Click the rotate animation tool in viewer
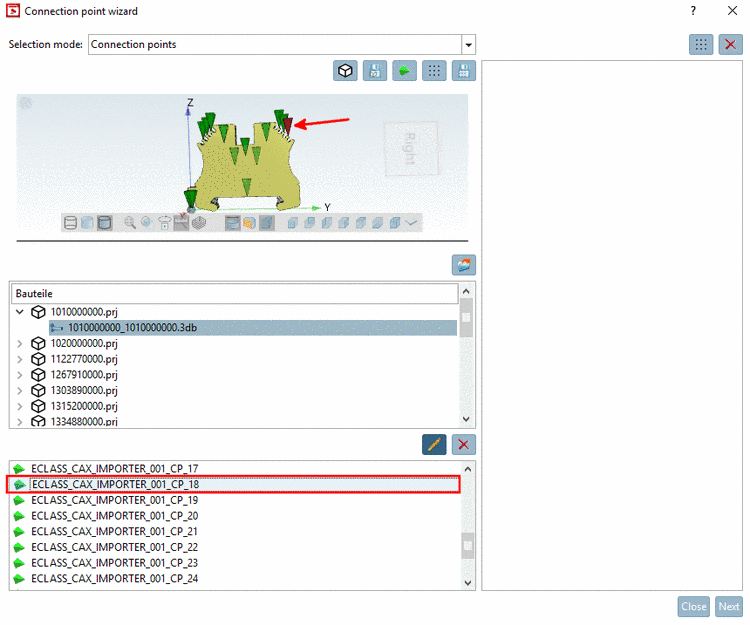Viewport: 750px width, 625px height. pyautogui.click(x=164, y=223)
